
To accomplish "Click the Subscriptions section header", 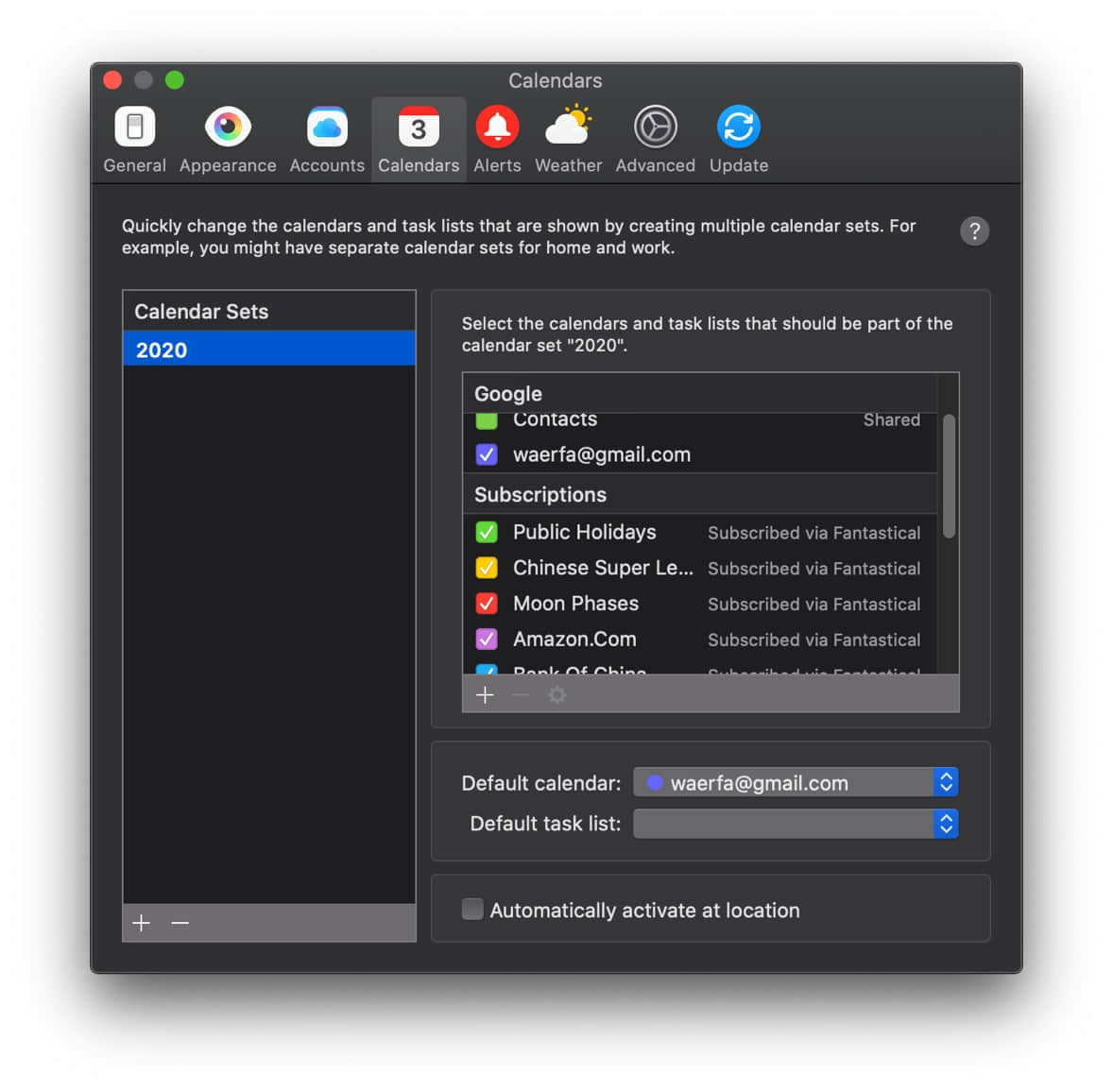I will point(700,494).
